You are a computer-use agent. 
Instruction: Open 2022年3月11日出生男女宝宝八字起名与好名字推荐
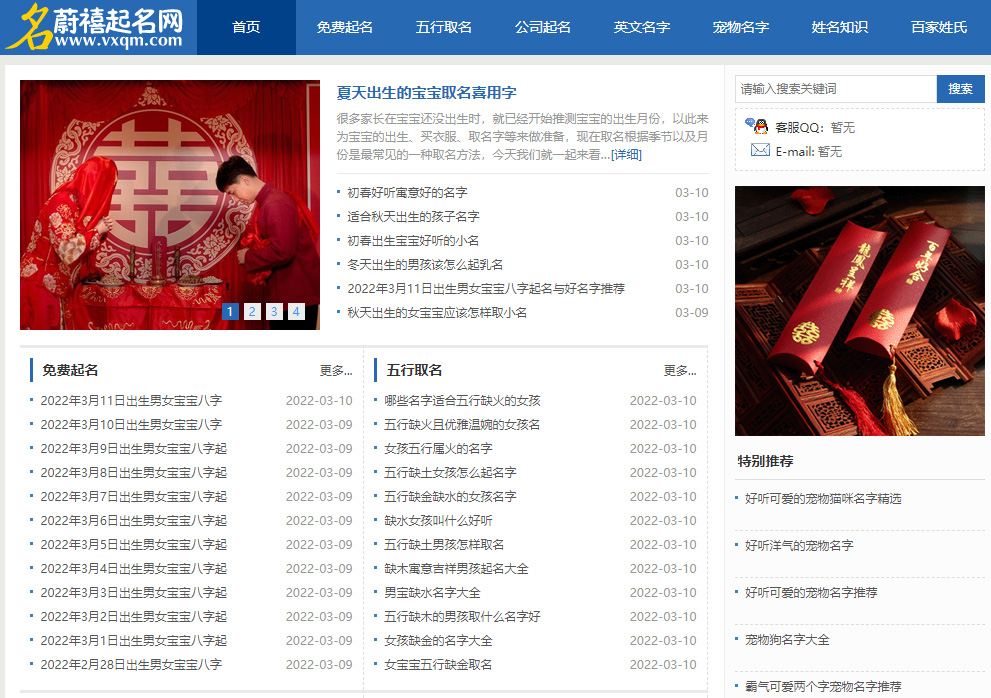click(x=486, y=289)
